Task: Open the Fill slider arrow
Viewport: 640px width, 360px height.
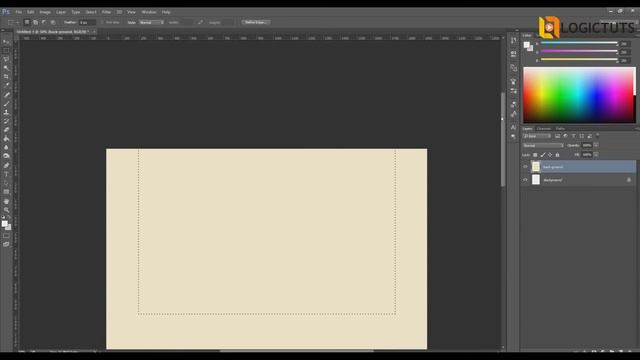Action: 596,155
